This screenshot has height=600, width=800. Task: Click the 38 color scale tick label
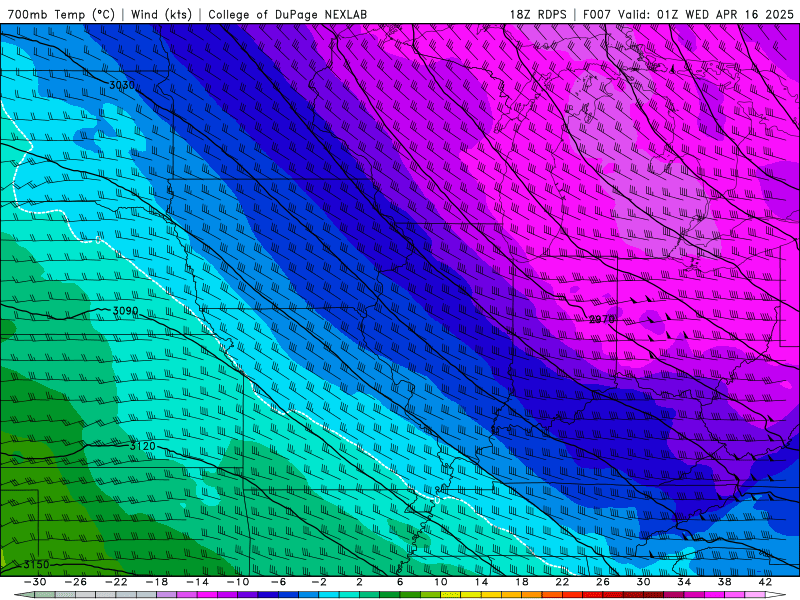(x=724, y=582)
